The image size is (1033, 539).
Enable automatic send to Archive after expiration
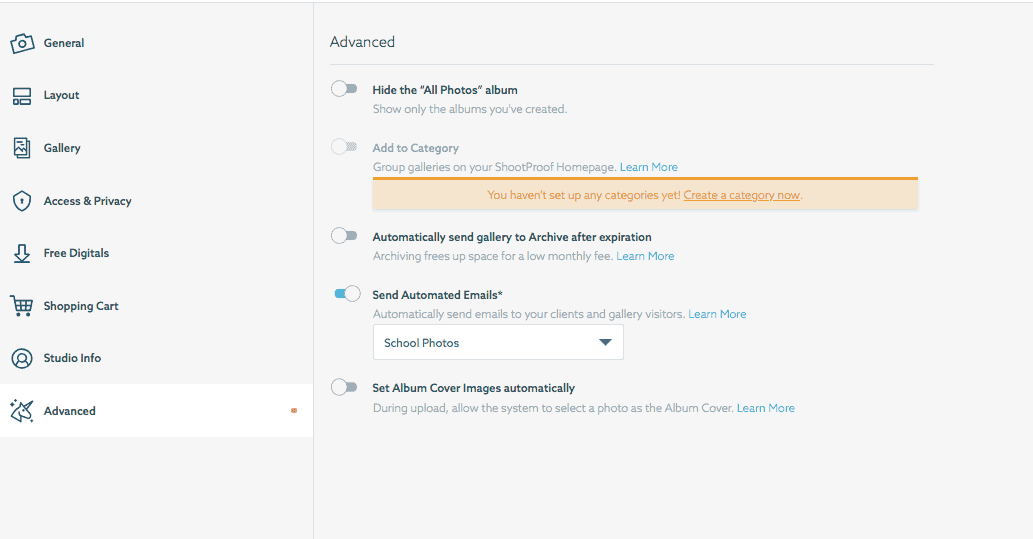(x=344, y=235)
